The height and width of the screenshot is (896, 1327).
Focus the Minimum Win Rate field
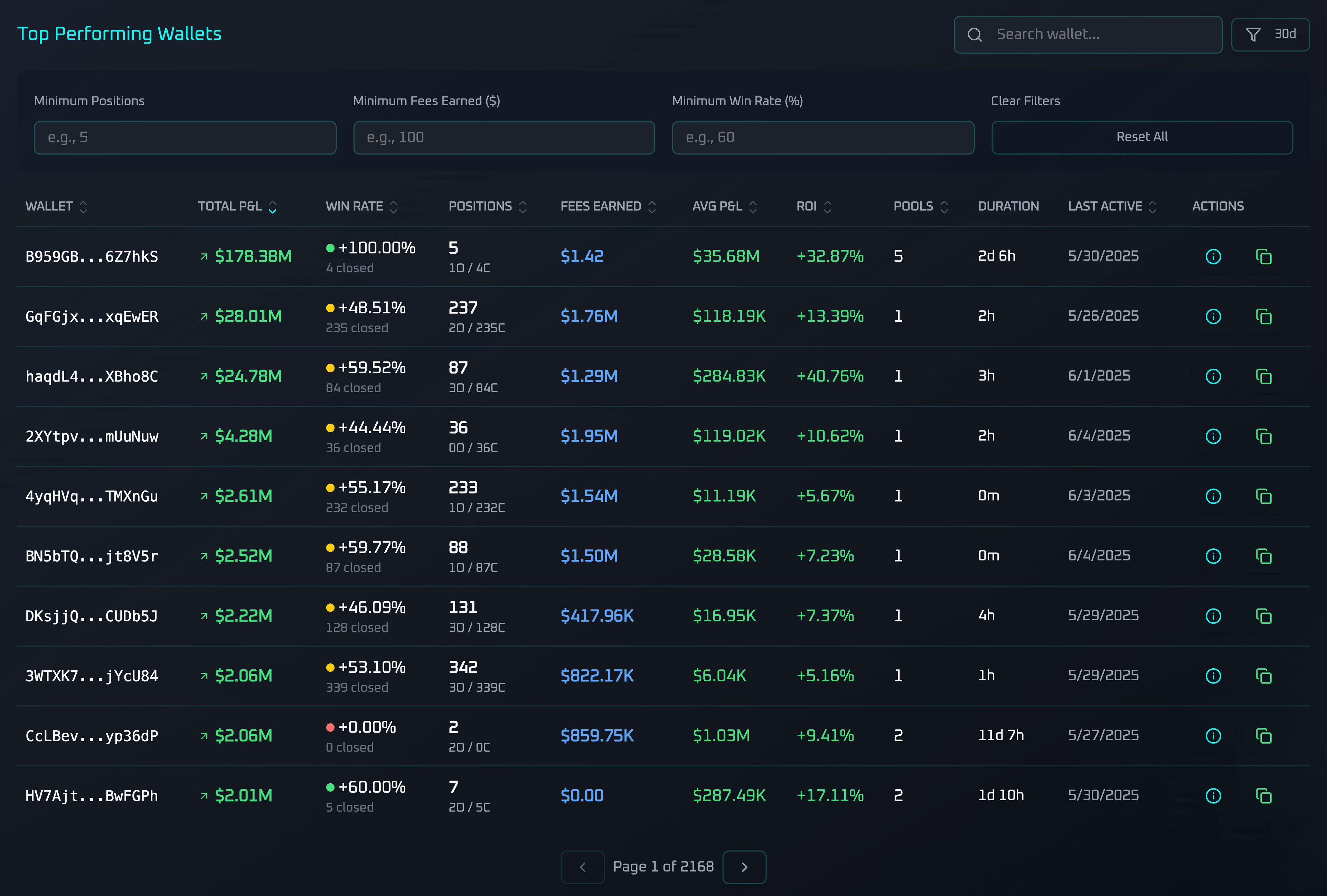tap(822, 138)
